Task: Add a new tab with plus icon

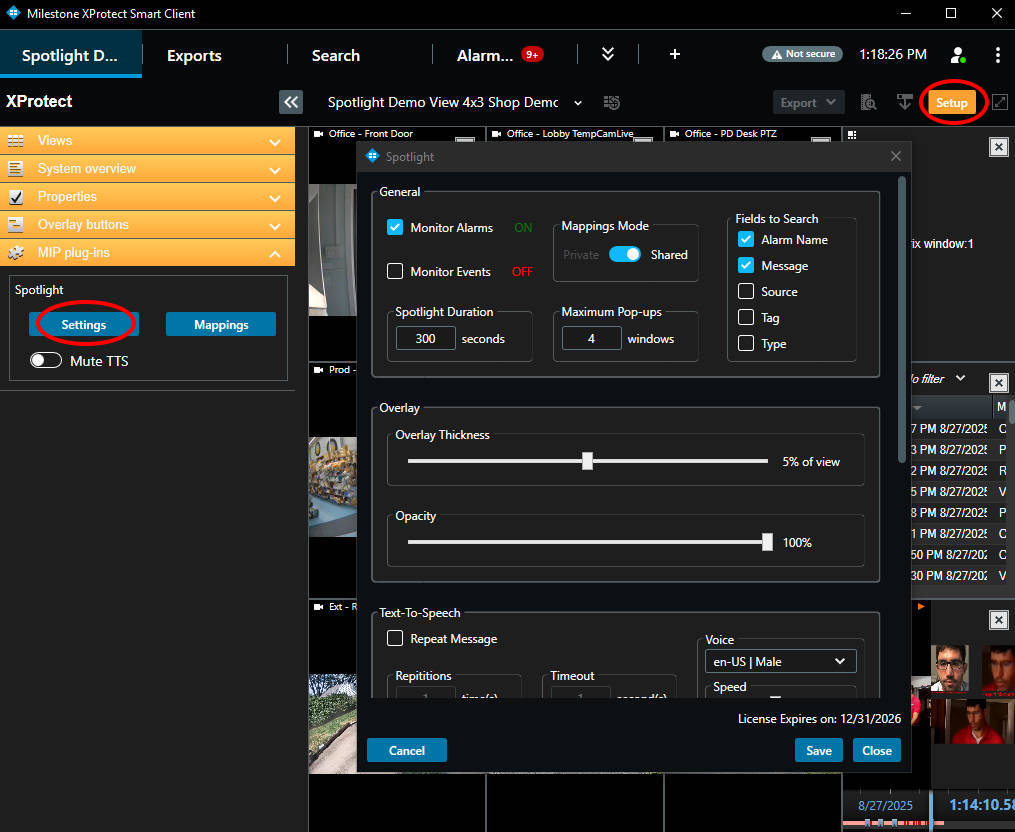Action: [674, 55]
